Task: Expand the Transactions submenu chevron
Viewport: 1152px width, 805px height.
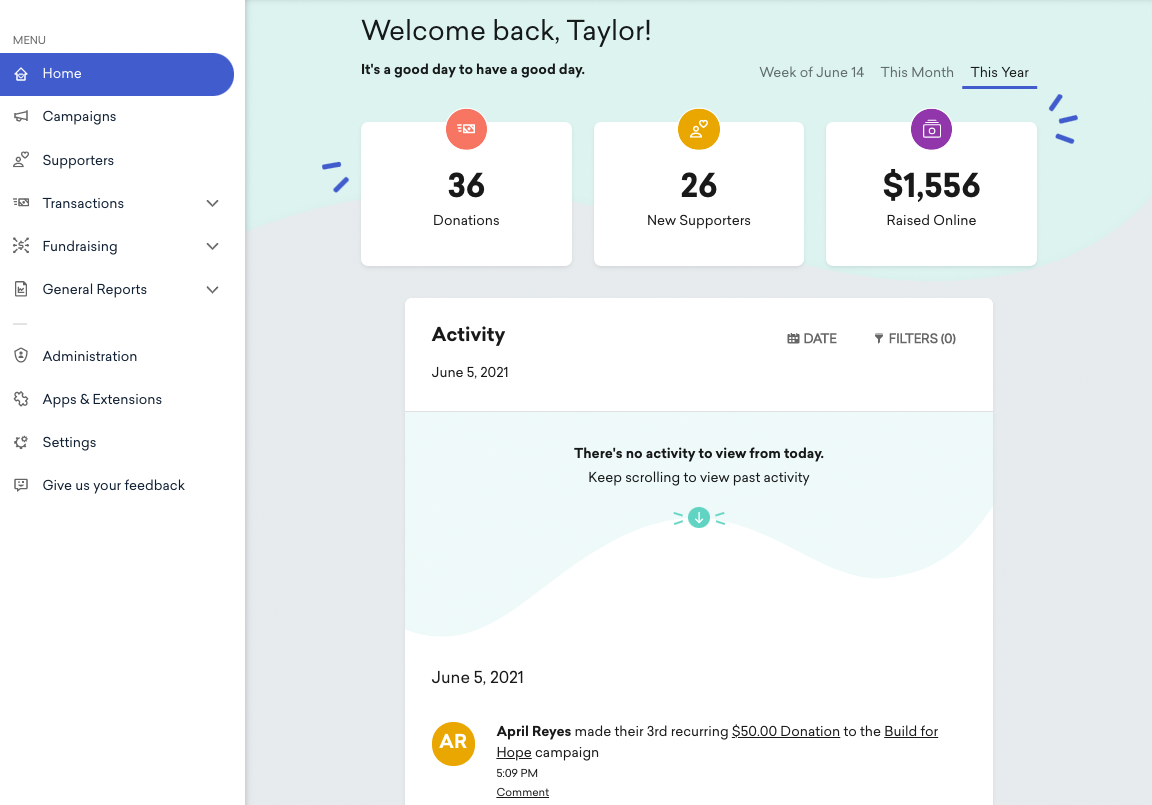Action: (x=212, y=203)
